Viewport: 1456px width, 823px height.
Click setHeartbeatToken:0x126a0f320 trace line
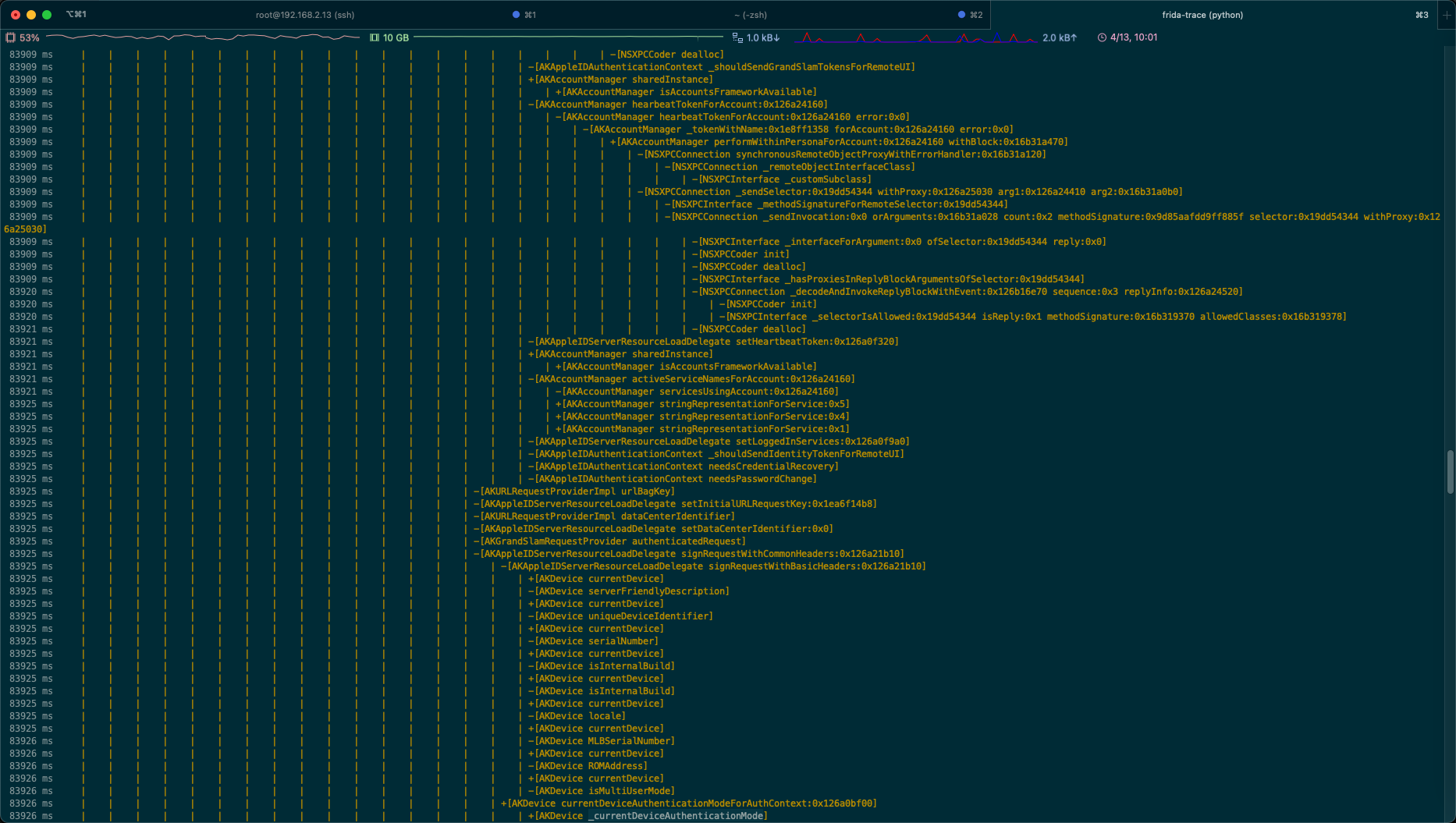[713, 342]
